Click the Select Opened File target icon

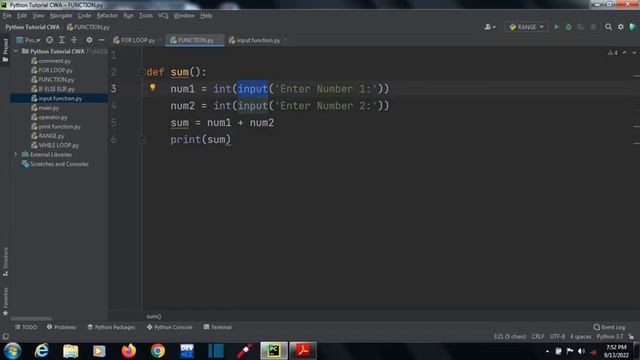pos(49,40)
